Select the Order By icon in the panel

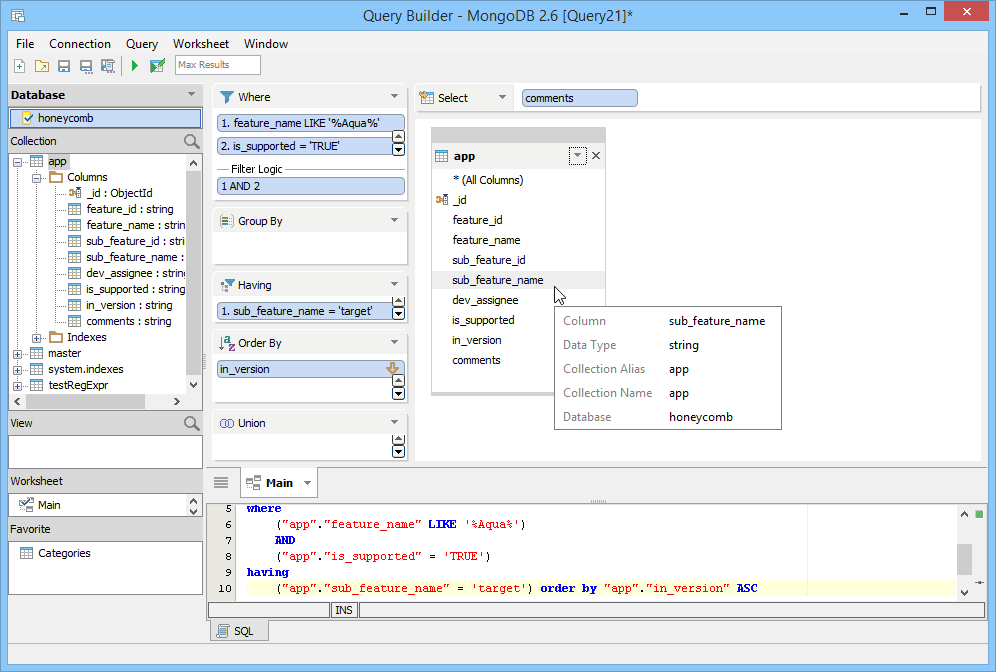[x=226, y=342]
